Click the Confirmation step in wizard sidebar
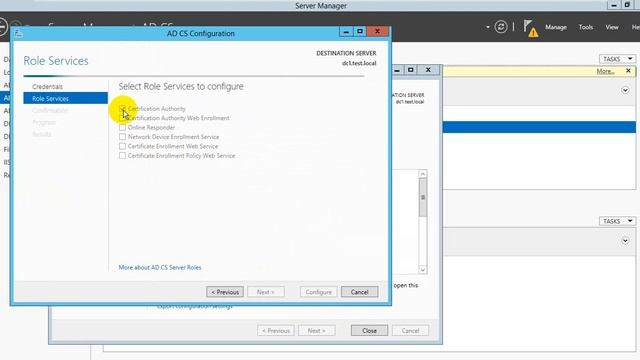The height and width of the screenshot is (360, 640). click(50, 110)
